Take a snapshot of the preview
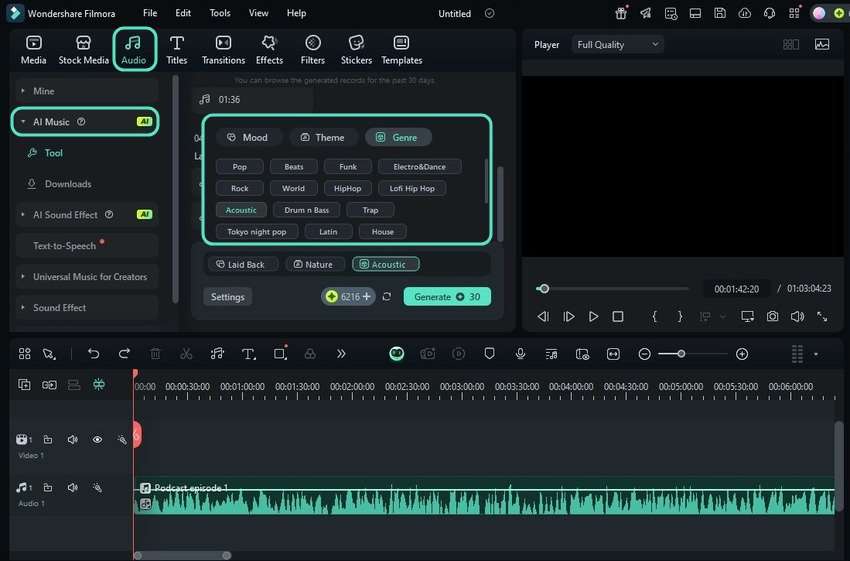 pos(772,316)
